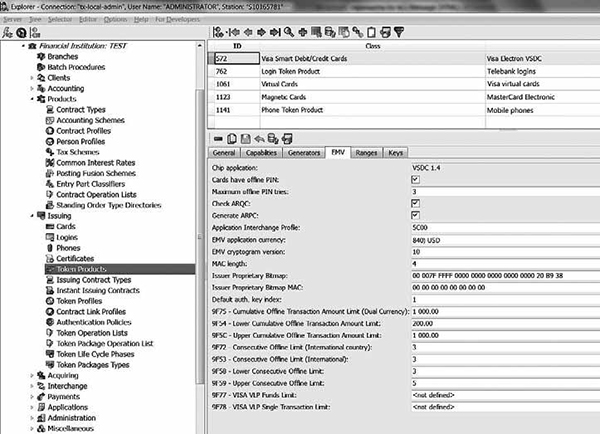The width and height of the screenshot is (600, 434).
Task: Open the Token Products tree node
Action: tap(80, 269)
